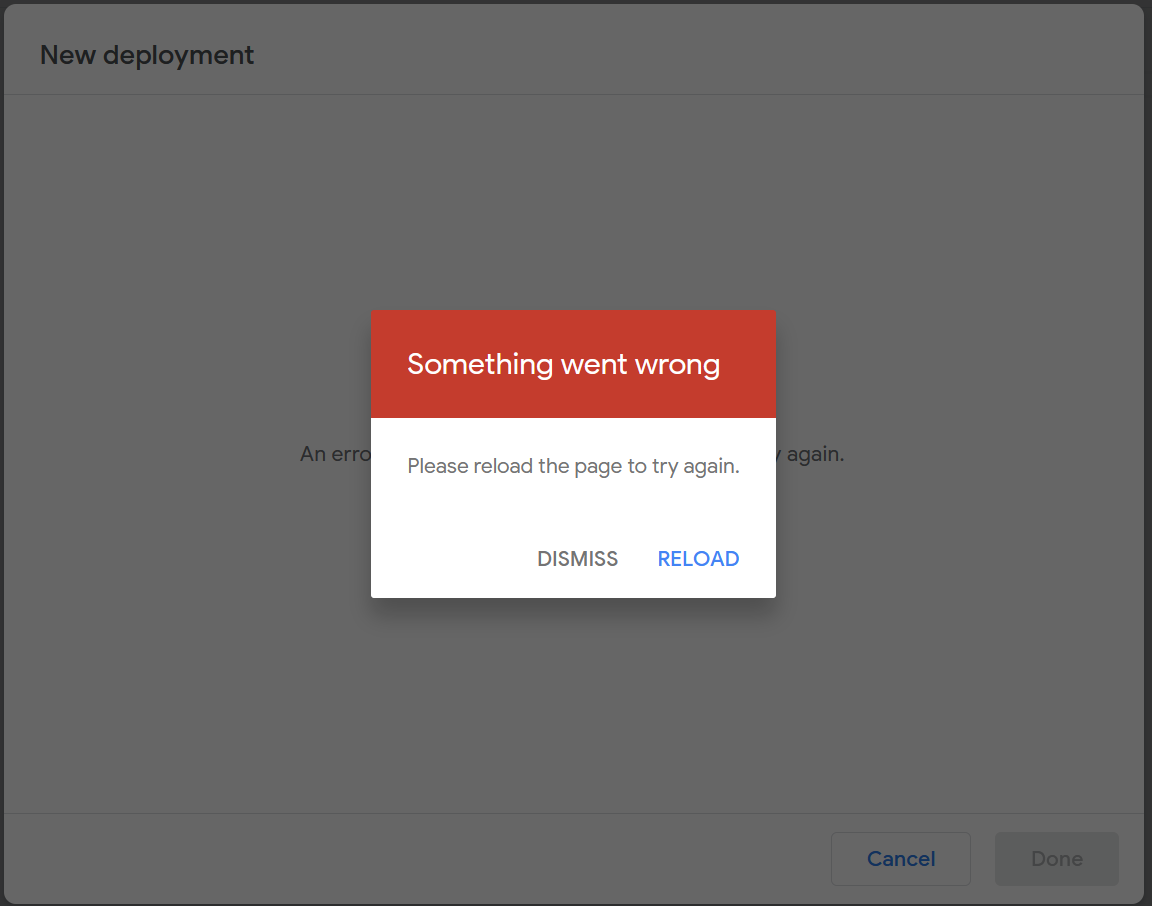This screenshot has height=906, width=1152.
Task: Reload the page using the RELOAD button
Action: (698, 558)
